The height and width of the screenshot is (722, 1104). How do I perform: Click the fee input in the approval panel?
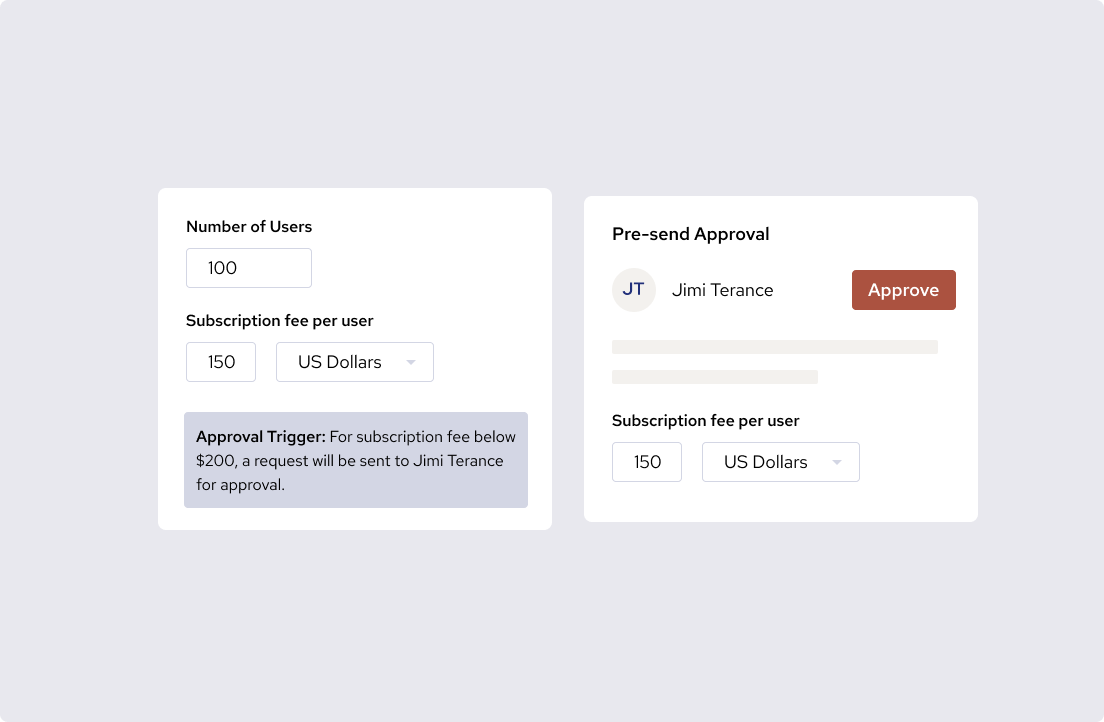(x=646, y=462)
